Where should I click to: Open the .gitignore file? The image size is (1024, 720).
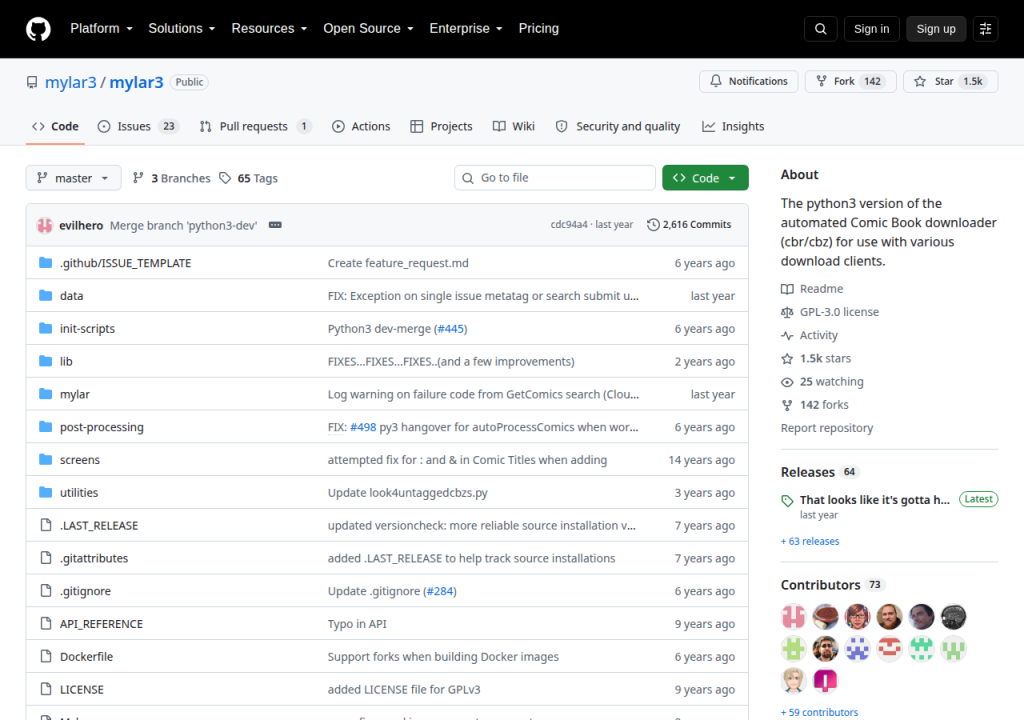85,591
